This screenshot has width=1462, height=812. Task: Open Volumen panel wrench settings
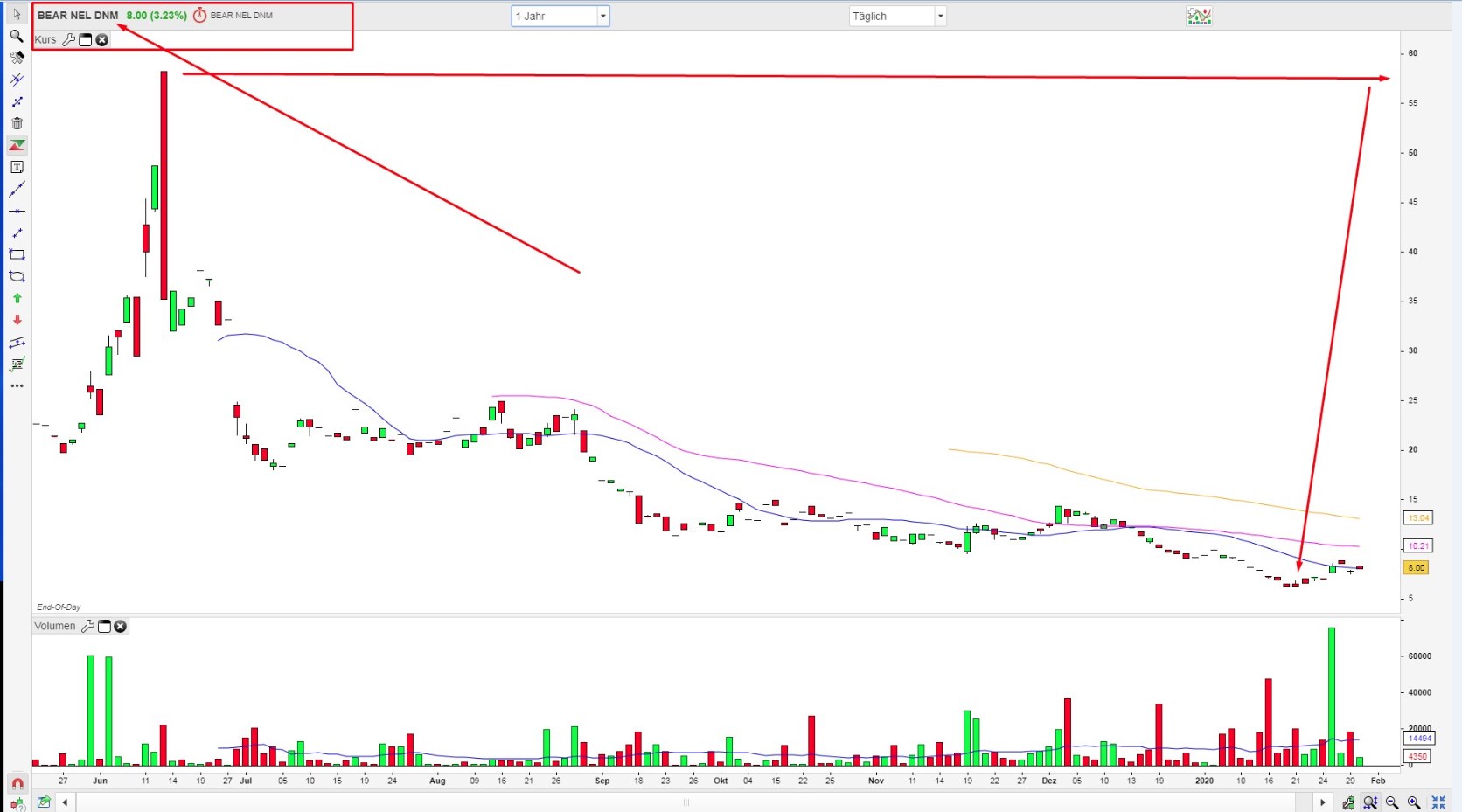[87, 626]
